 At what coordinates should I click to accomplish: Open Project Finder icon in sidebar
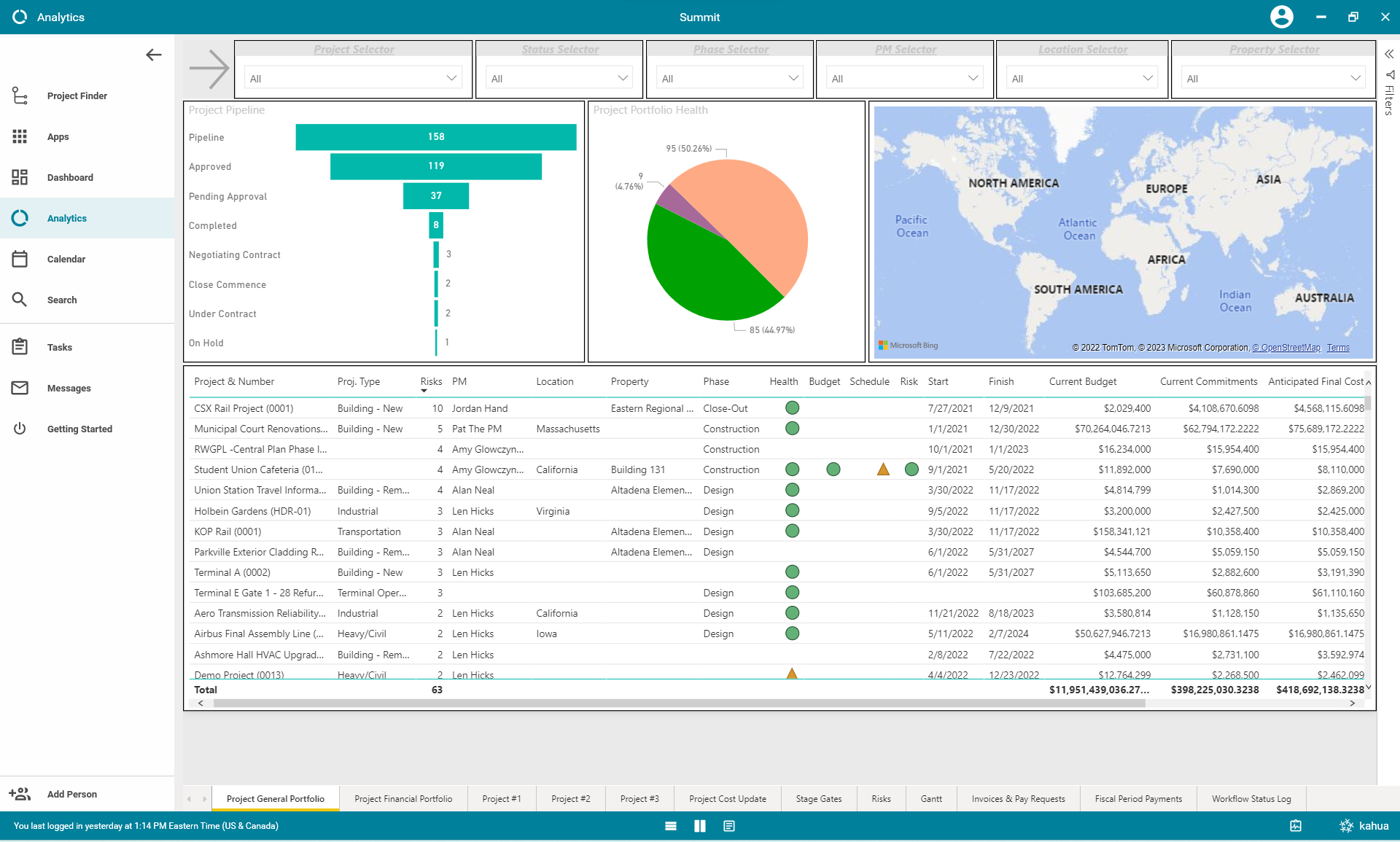[20, 95]
